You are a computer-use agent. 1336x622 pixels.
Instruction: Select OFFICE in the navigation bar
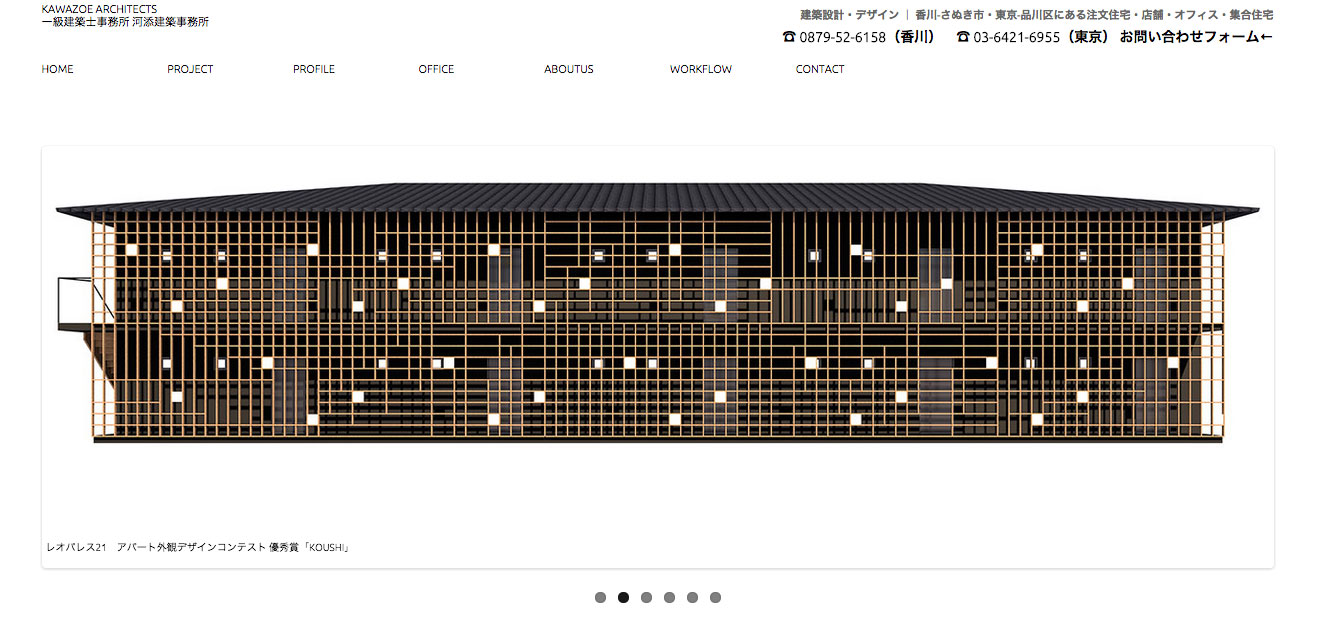tap(436, 69)
